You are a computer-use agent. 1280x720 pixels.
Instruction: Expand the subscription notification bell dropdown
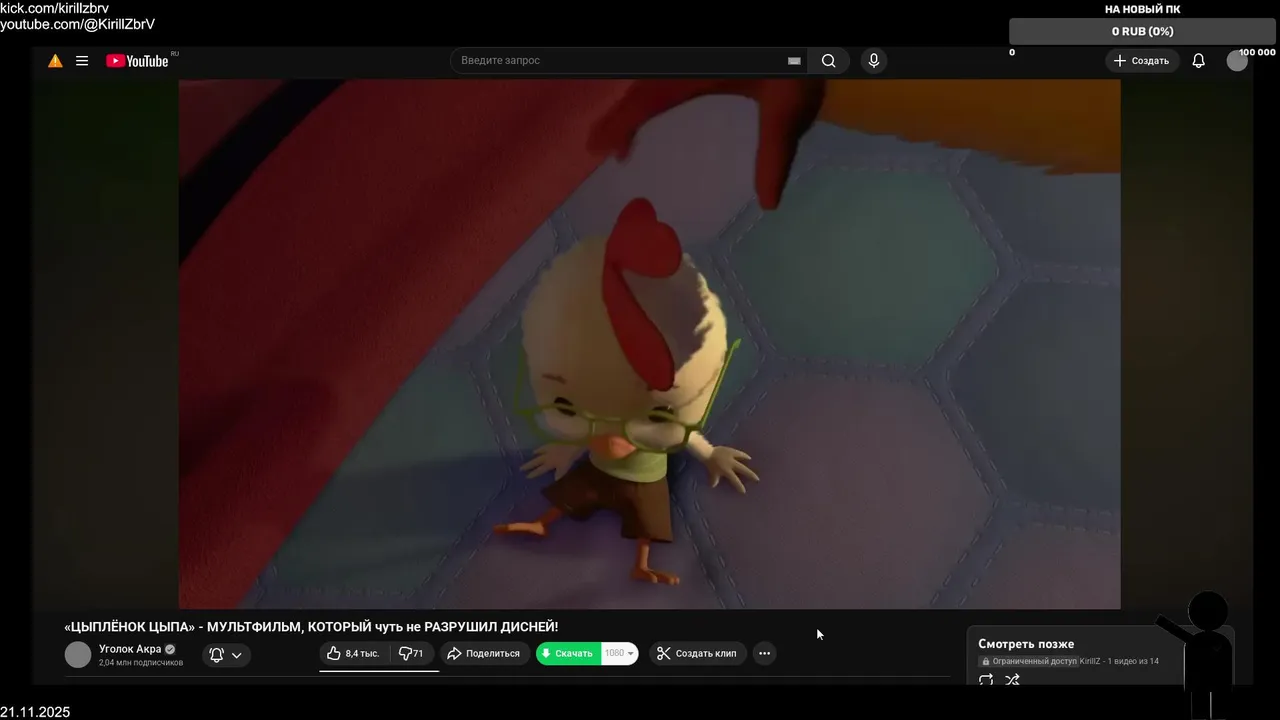(226, 655)
